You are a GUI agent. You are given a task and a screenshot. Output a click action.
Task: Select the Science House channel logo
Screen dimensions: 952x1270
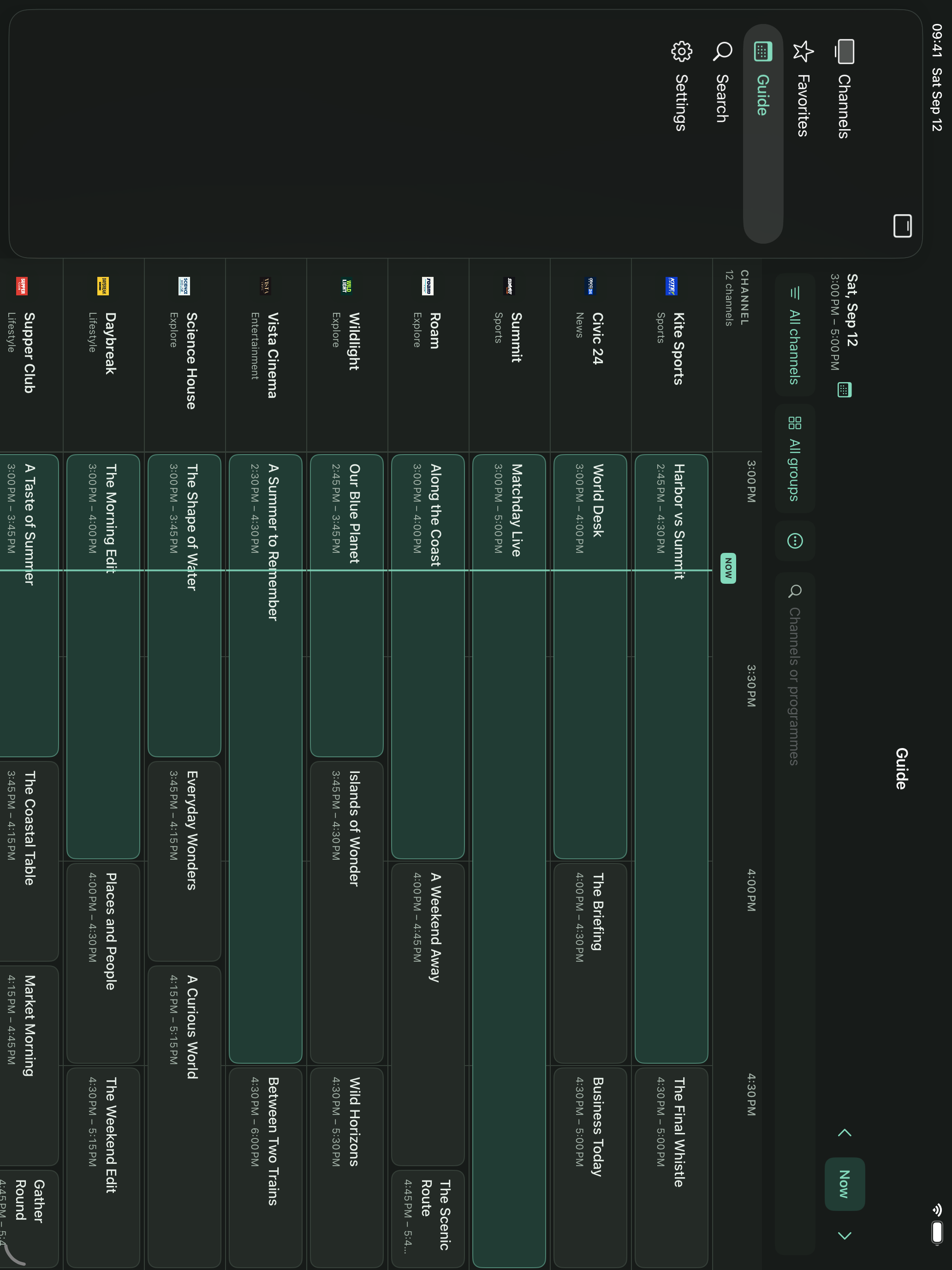[x=184, y=286]
